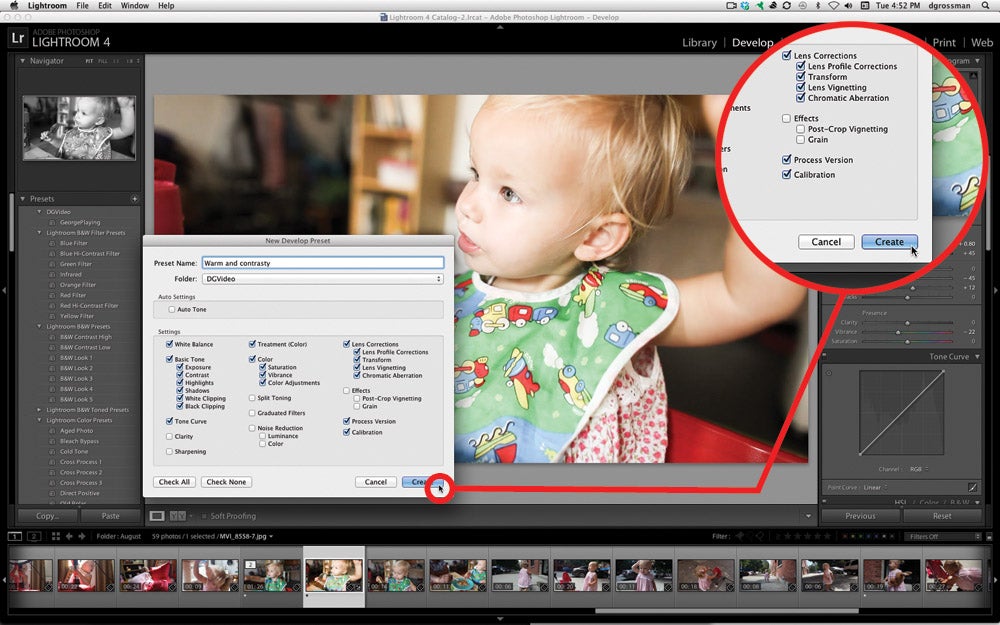Filter the filmstrip by star rating
Image resolution: width=1000 pixels, height=625 pixels.
tap(804, 536)
